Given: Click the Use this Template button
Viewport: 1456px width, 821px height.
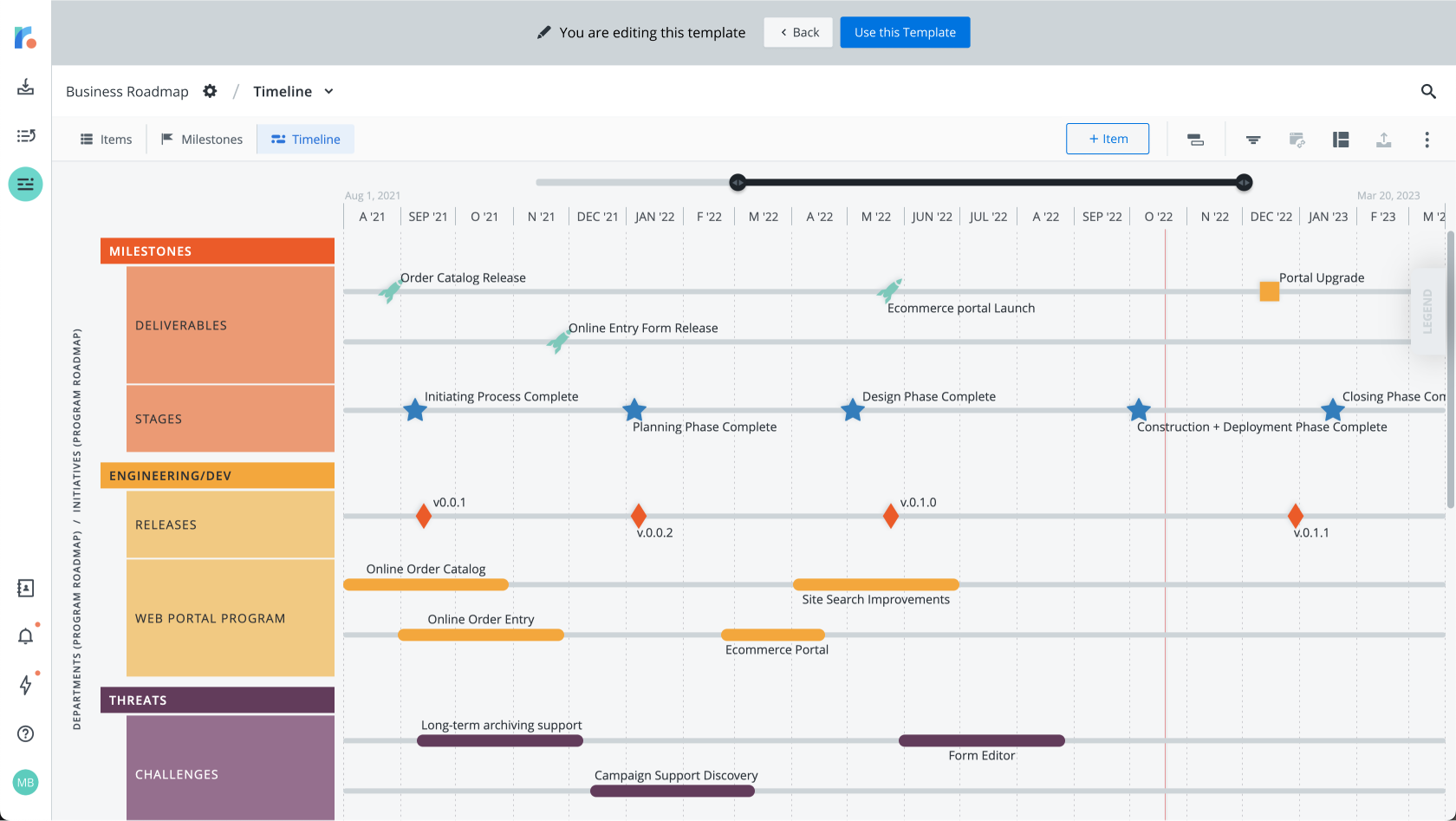Looking at the screenshot, I should pos(905,33).
